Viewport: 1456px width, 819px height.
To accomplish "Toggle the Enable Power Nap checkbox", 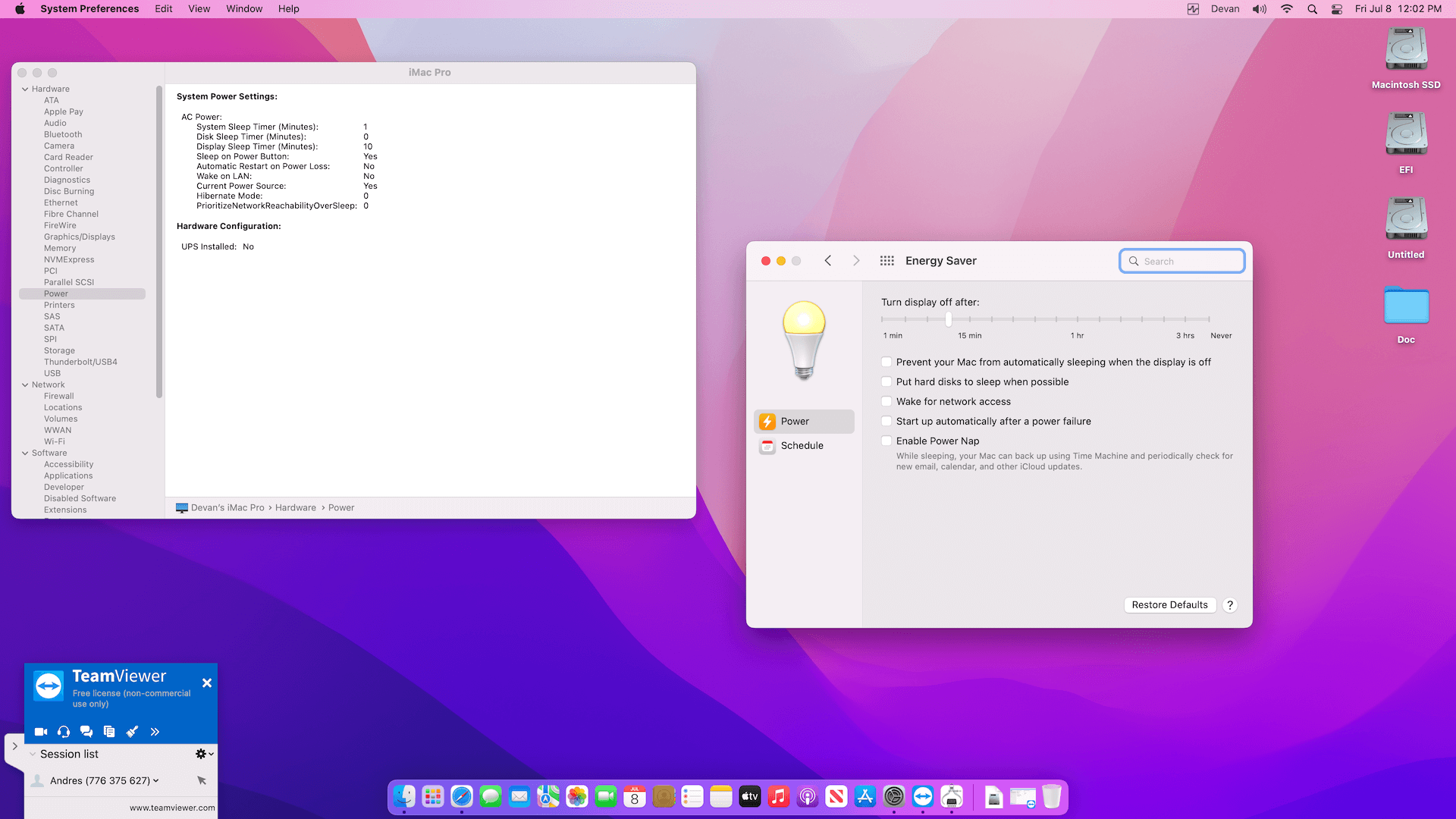I will 886,441.
